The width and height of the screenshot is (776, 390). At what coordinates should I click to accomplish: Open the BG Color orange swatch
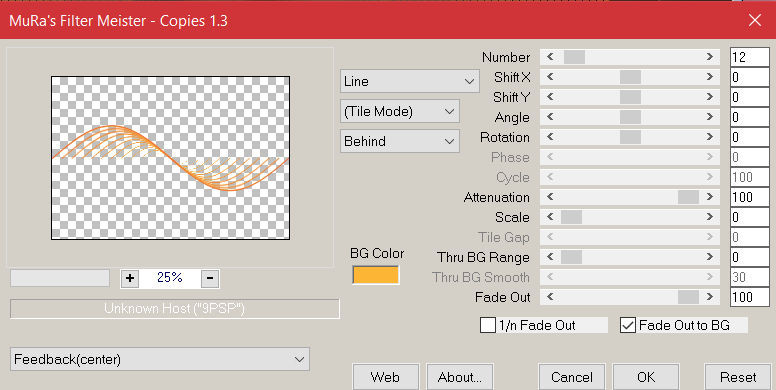376,275
